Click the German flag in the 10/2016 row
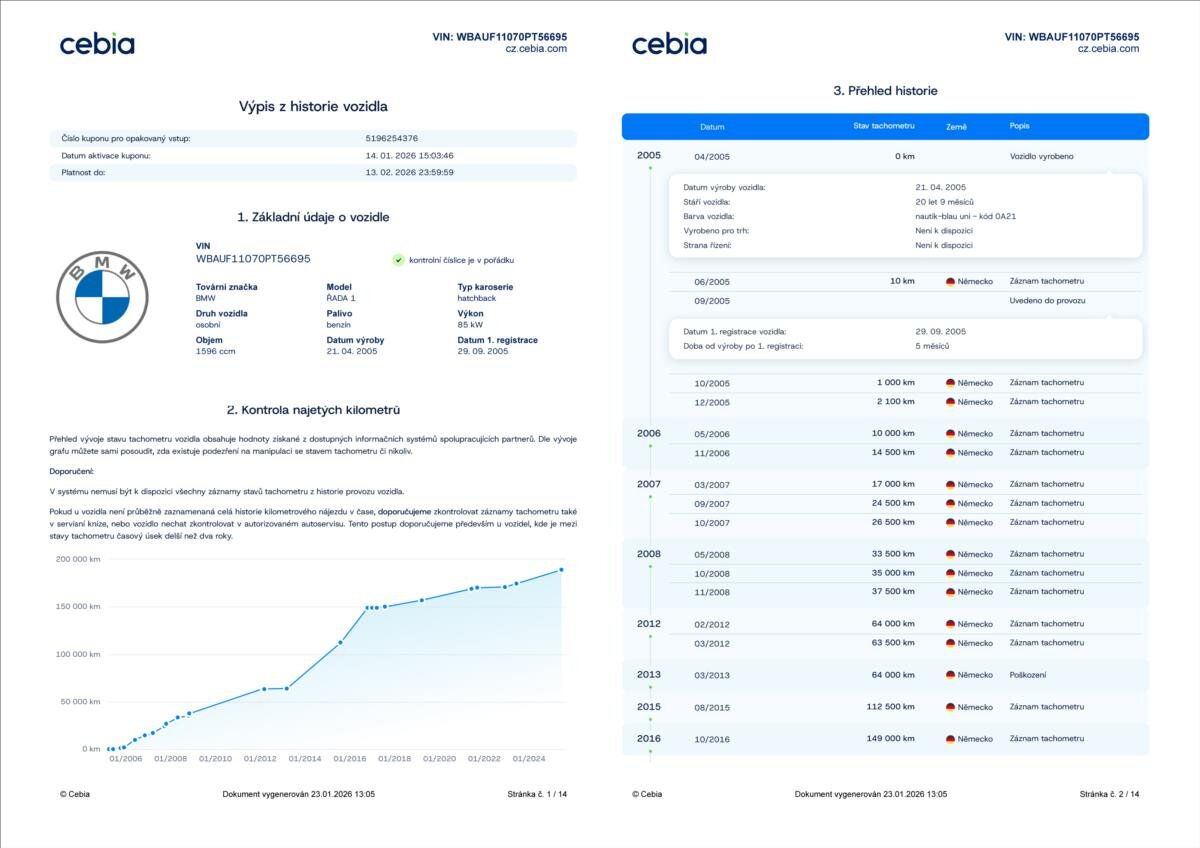The height and width of the screenshot is (848, 1200). 950,739
